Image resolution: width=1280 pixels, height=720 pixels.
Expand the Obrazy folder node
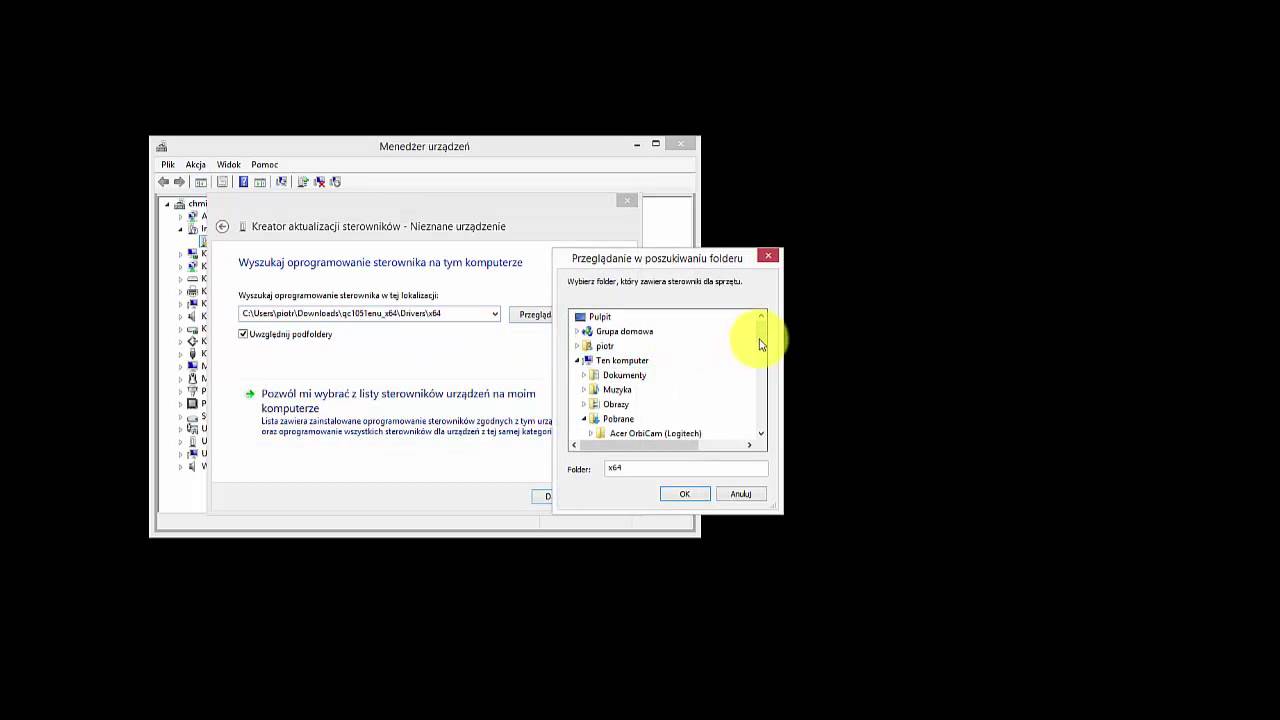pyautogui.click(x=584, y=404)
